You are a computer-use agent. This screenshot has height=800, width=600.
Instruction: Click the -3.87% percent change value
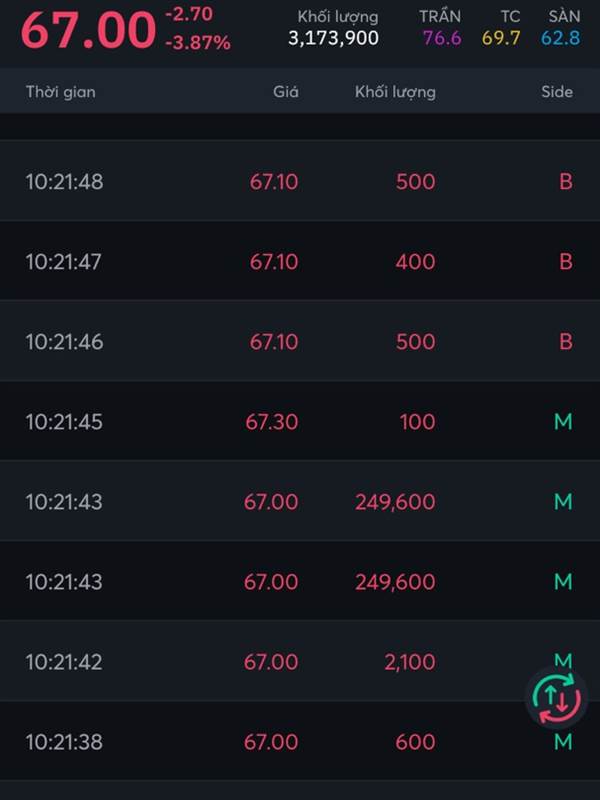tap(197, 43)
